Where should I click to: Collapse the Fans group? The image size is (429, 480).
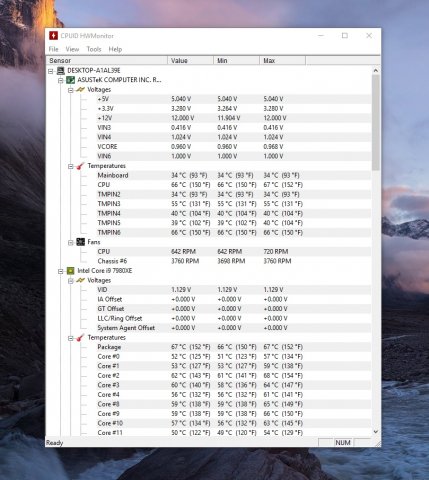[x=71, y=243]
